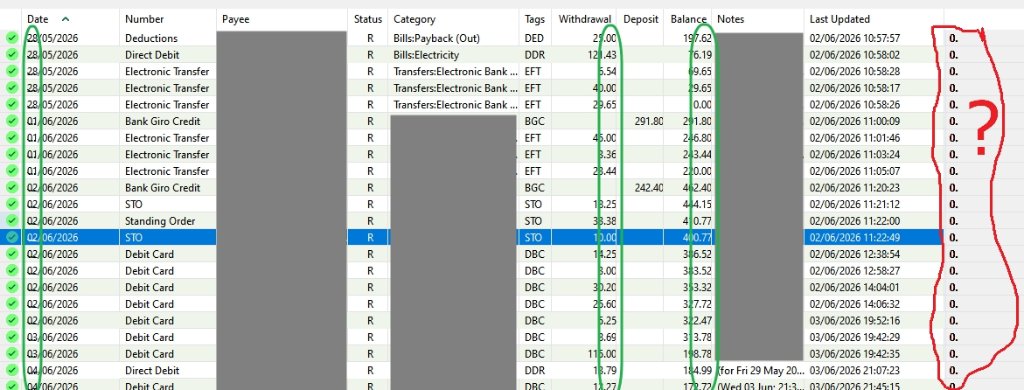Screen dimensions: 1024x390
Task: Click the balance cell showing 76.19
Action: (x=700, y=55)
